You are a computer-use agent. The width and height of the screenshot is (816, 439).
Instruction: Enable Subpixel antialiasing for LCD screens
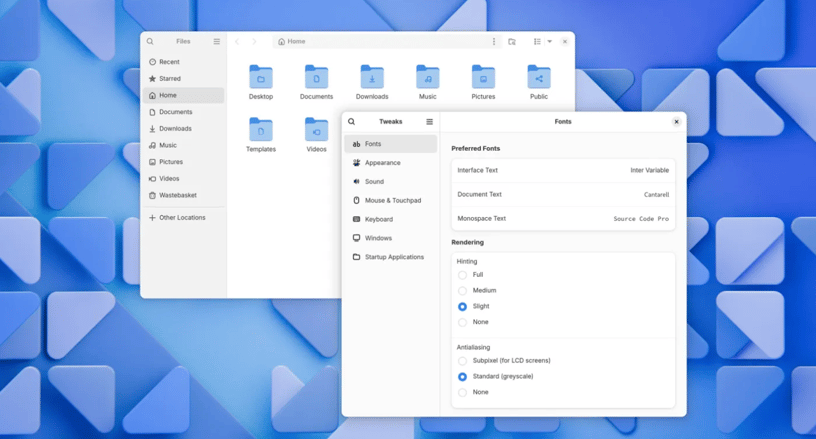[x=462, y=361]
